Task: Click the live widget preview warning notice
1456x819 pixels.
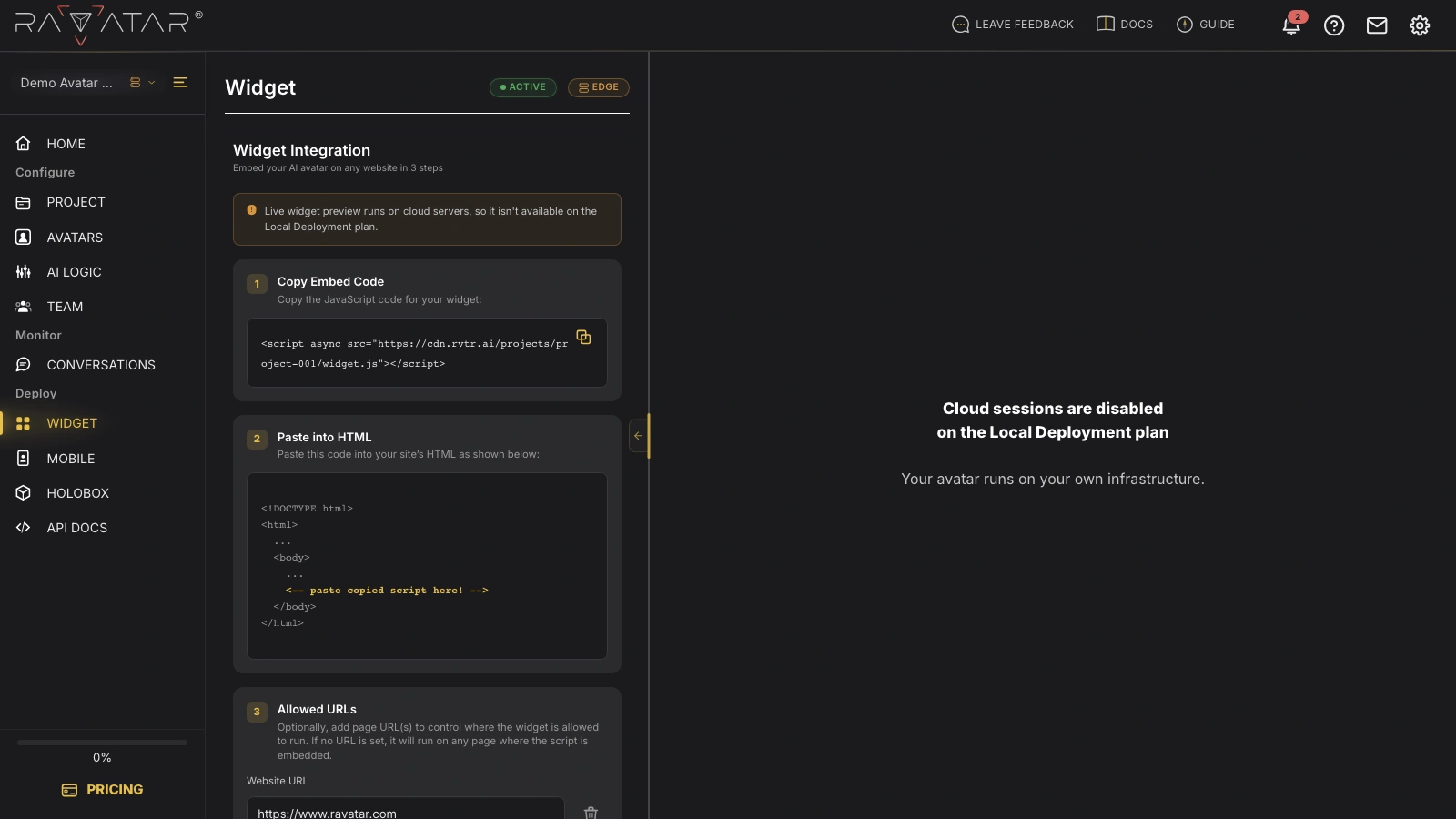Action: (427, 219)
